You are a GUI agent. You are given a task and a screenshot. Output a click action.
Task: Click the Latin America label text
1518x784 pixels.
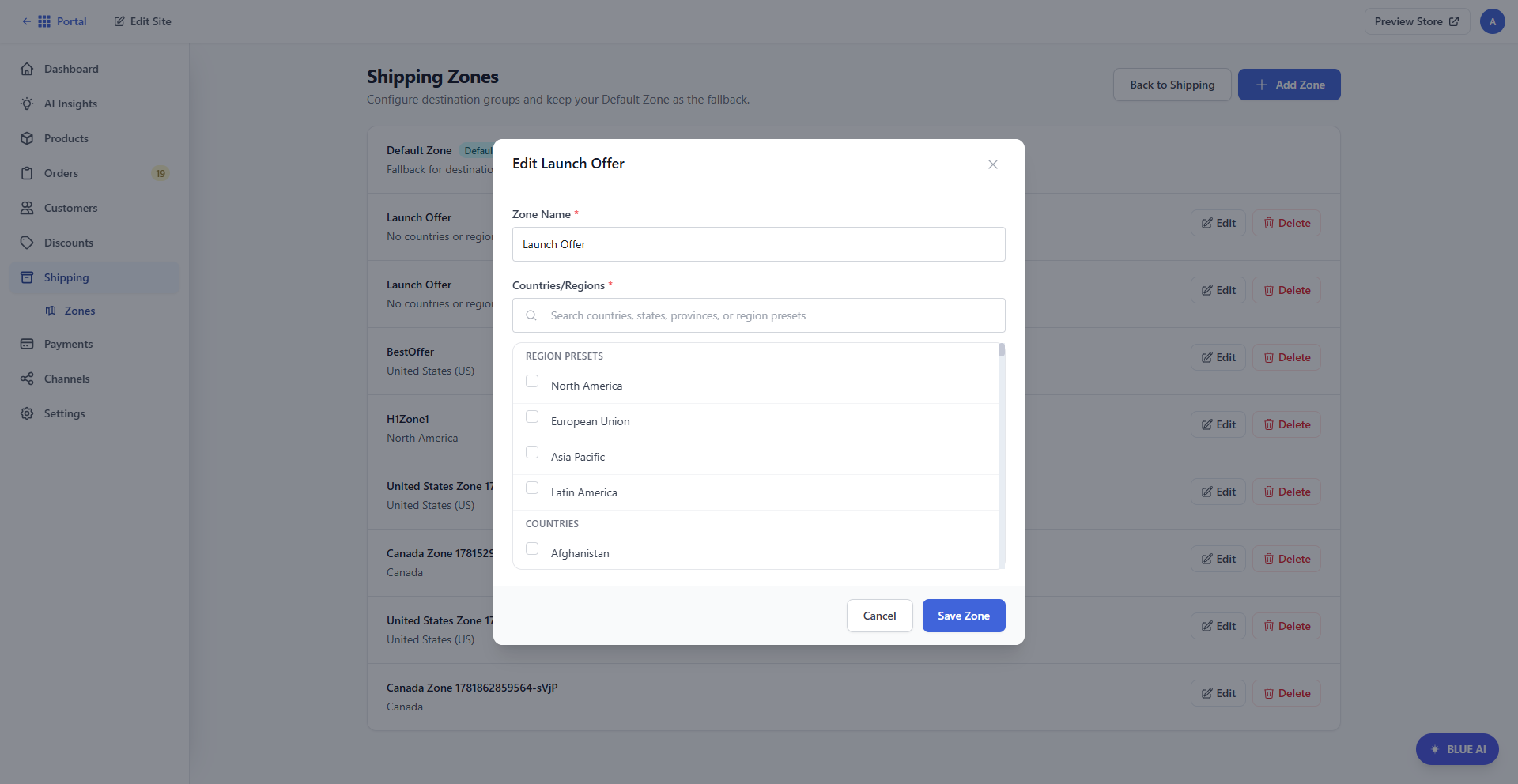(584, 492)
